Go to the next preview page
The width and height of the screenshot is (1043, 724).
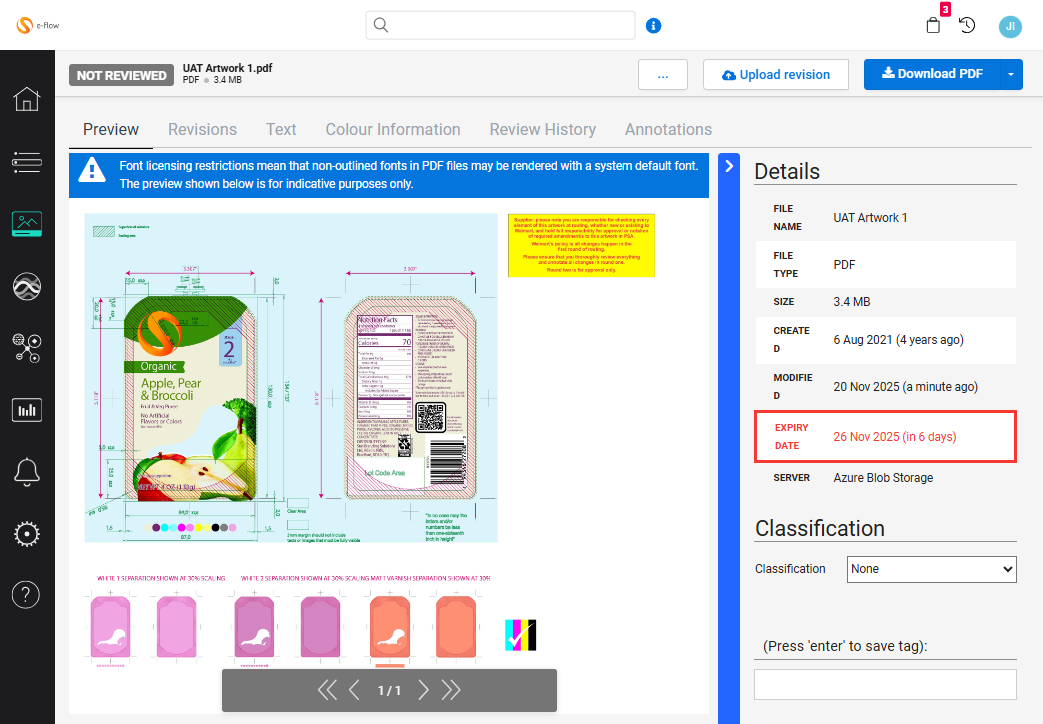(423, 690)
